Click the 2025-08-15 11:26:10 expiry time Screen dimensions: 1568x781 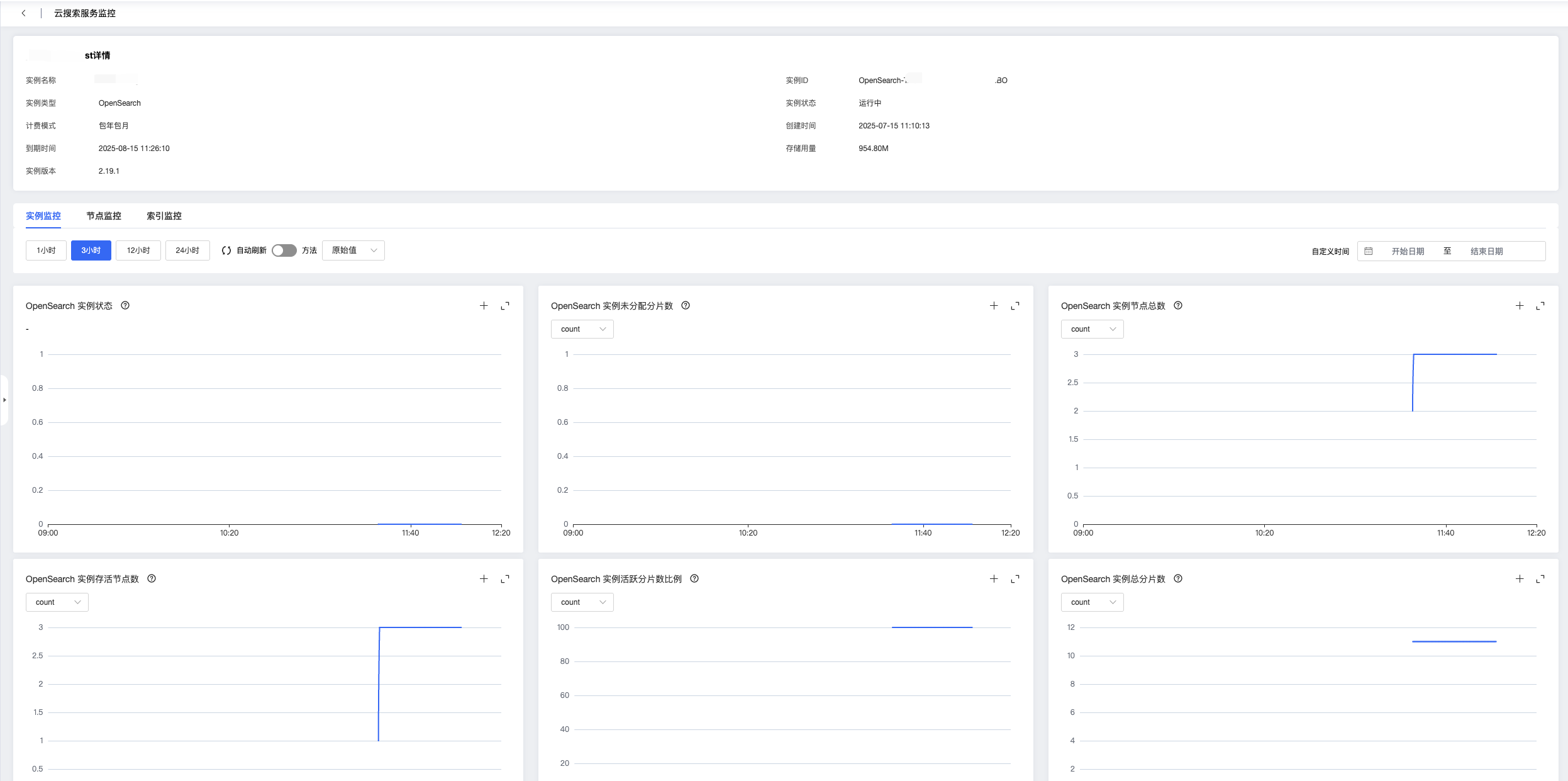[x=134, y=149]
